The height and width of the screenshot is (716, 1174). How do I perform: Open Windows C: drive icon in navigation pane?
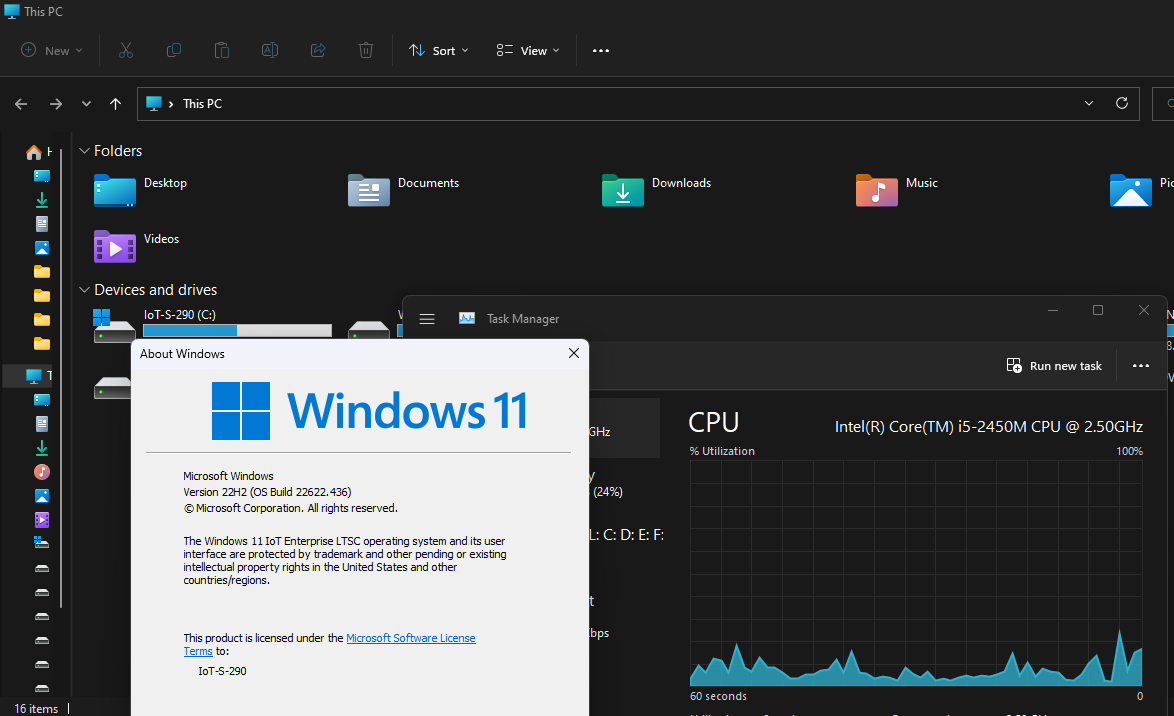click(42, 543)
